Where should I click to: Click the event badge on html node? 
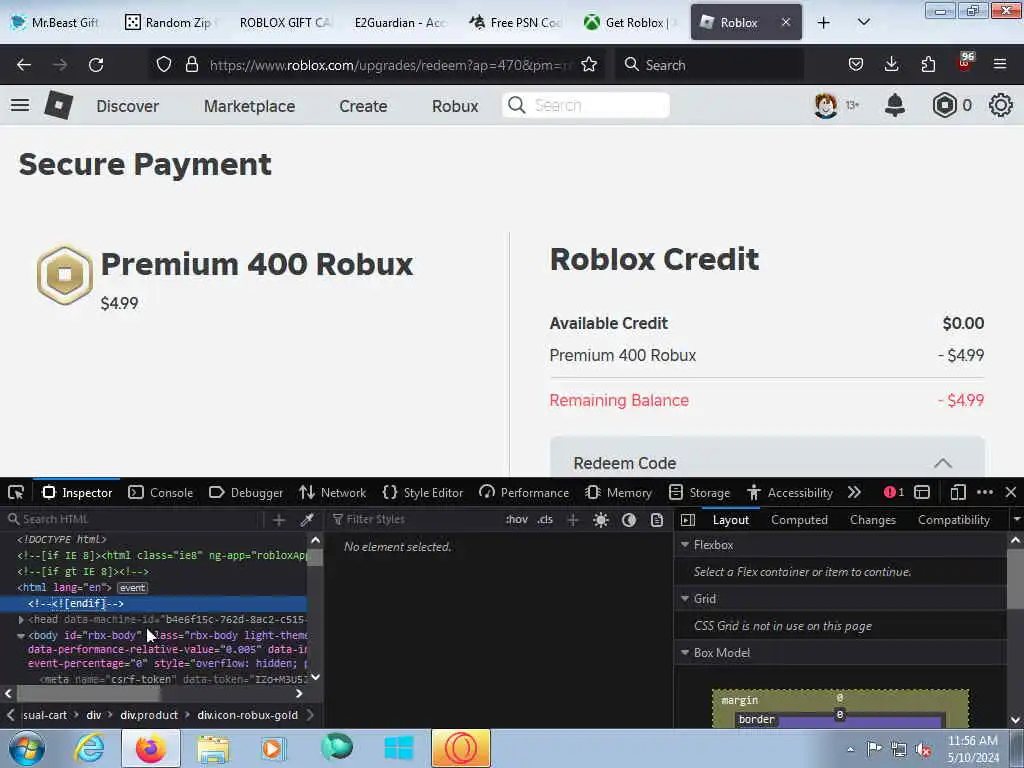(x=133, y=588)
